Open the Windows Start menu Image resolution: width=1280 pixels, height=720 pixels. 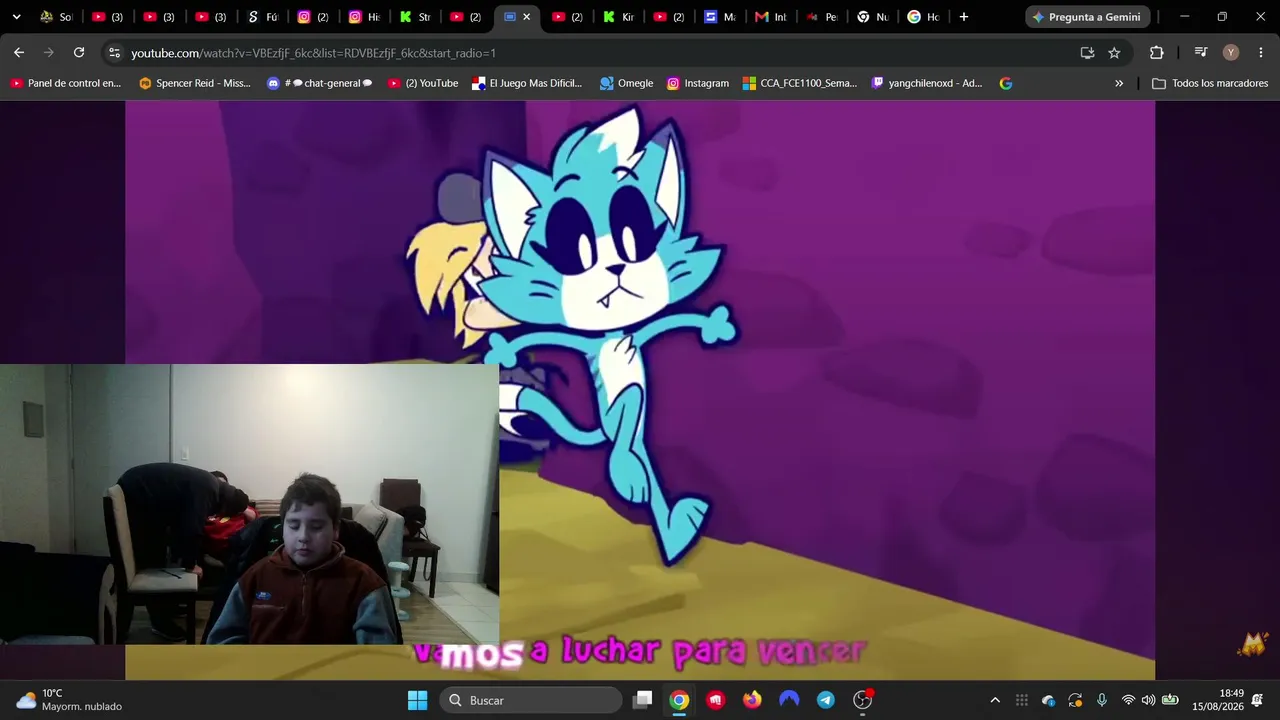tap(418, 700)
